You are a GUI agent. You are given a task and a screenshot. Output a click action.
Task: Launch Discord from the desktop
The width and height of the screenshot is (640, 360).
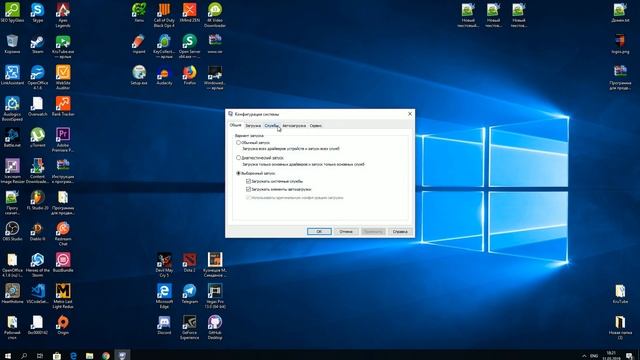click(x=164, y=325)
